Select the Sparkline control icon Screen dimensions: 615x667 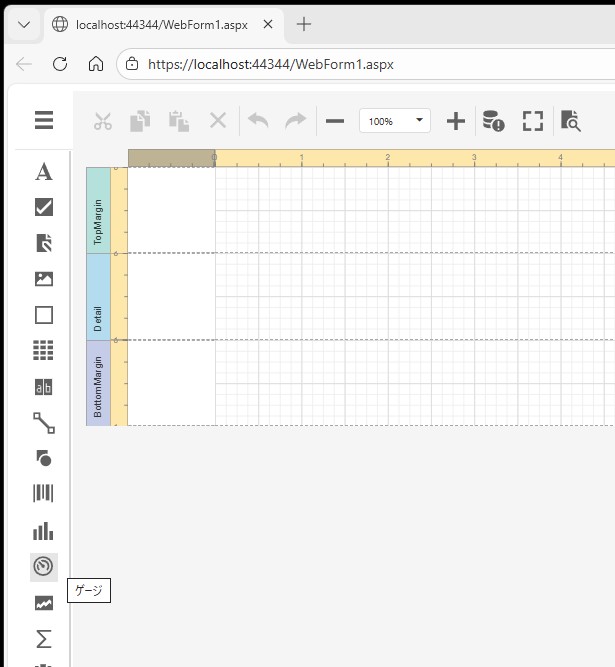pyautogui.click(x=43, y=603)
